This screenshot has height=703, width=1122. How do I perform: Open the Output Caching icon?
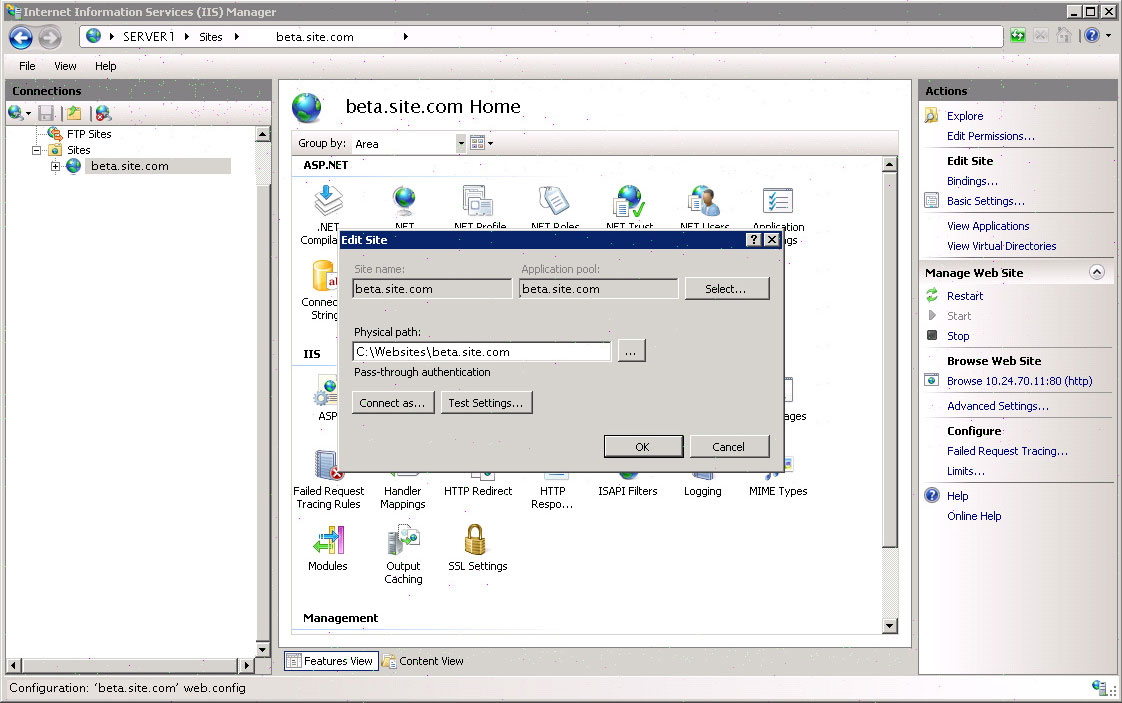[x=404, y=540]
